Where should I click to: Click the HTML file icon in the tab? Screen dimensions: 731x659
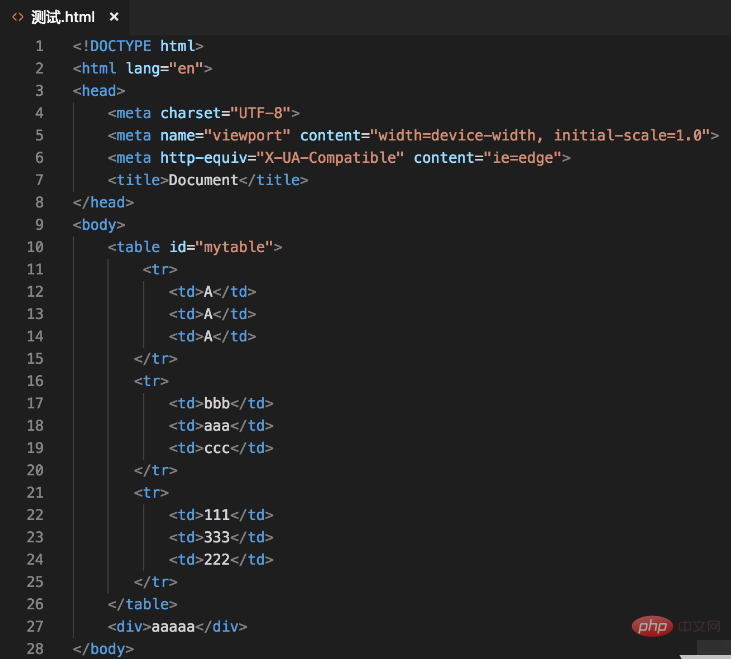coord(17,17)
